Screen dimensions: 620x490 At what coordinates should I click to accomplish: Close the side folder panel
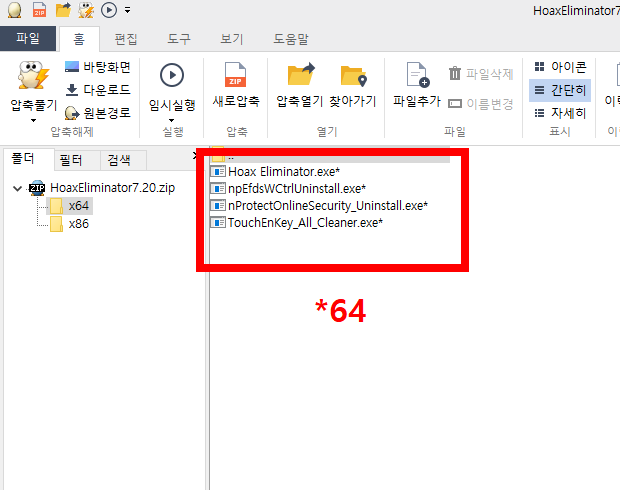(194, 155)
